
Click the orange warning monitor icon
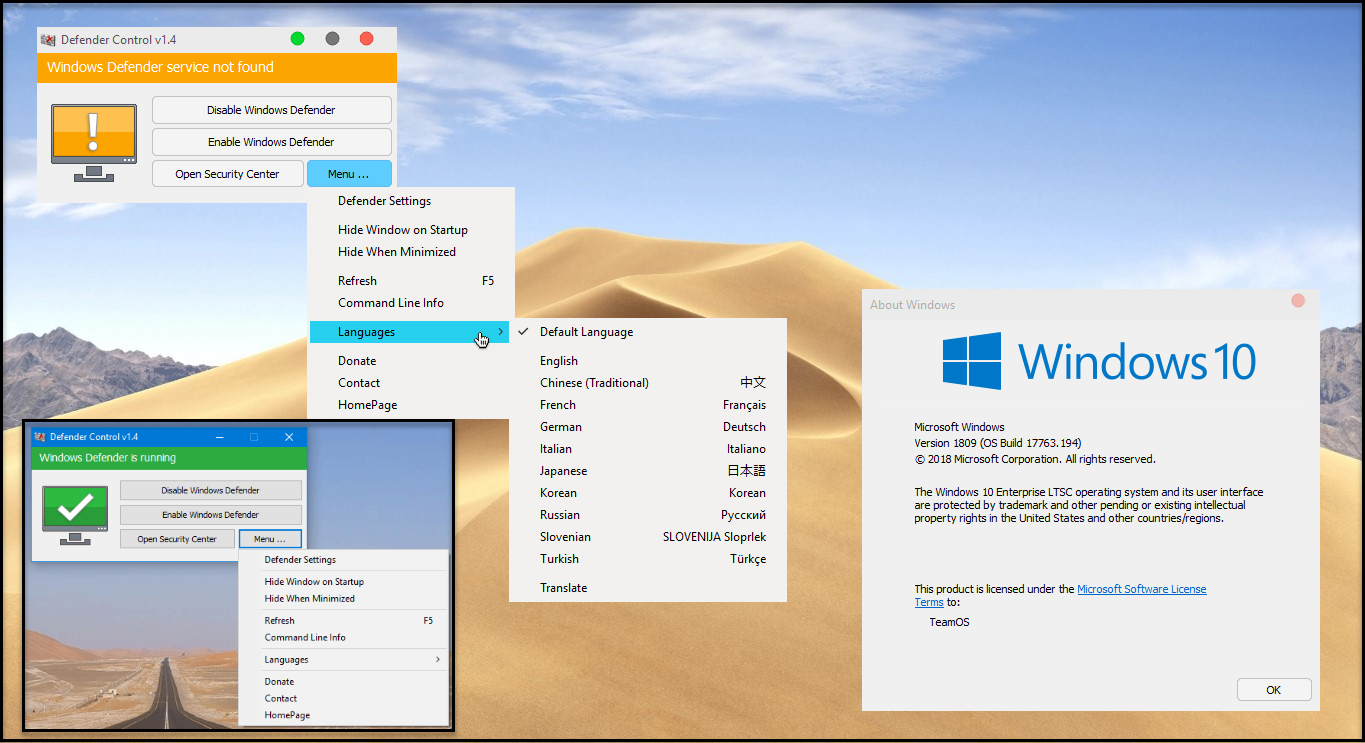pyautogui.click(x=93, y=143)
